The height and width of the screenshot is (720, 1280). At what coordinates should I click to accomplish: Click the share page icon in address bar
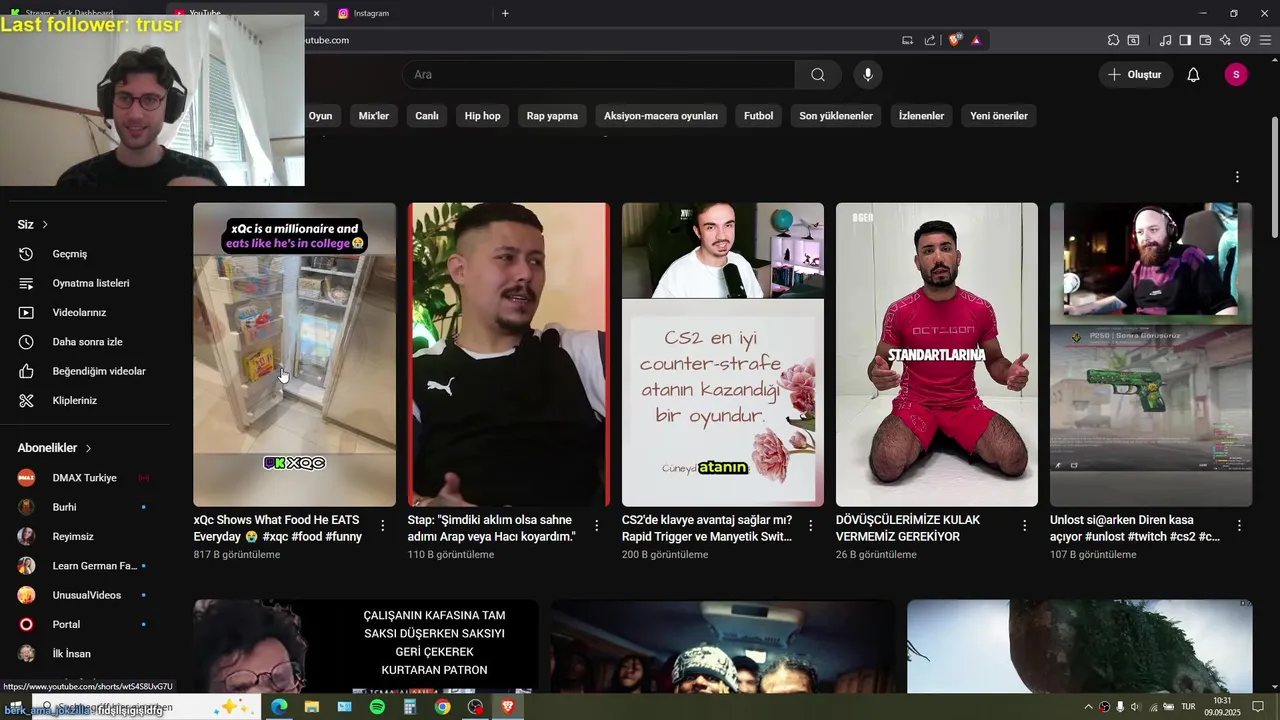pos(930,40)
